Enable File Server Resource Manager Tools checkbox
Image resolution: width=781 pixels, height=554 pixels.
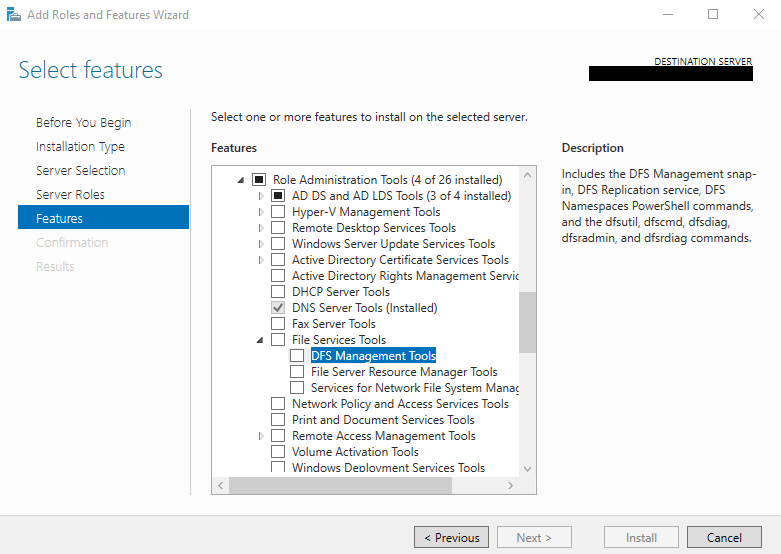coord(297,372)
